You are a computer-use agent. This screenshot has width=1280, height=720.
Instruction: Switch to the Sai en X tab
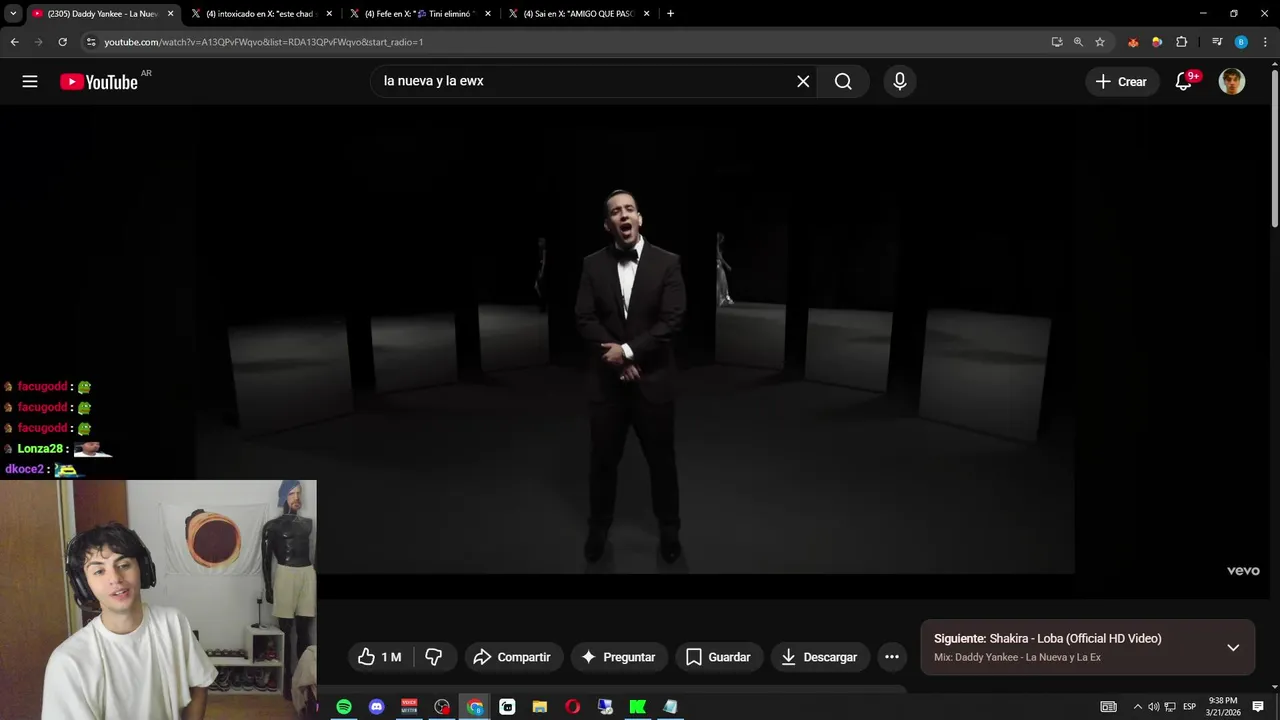click(578, 14)
